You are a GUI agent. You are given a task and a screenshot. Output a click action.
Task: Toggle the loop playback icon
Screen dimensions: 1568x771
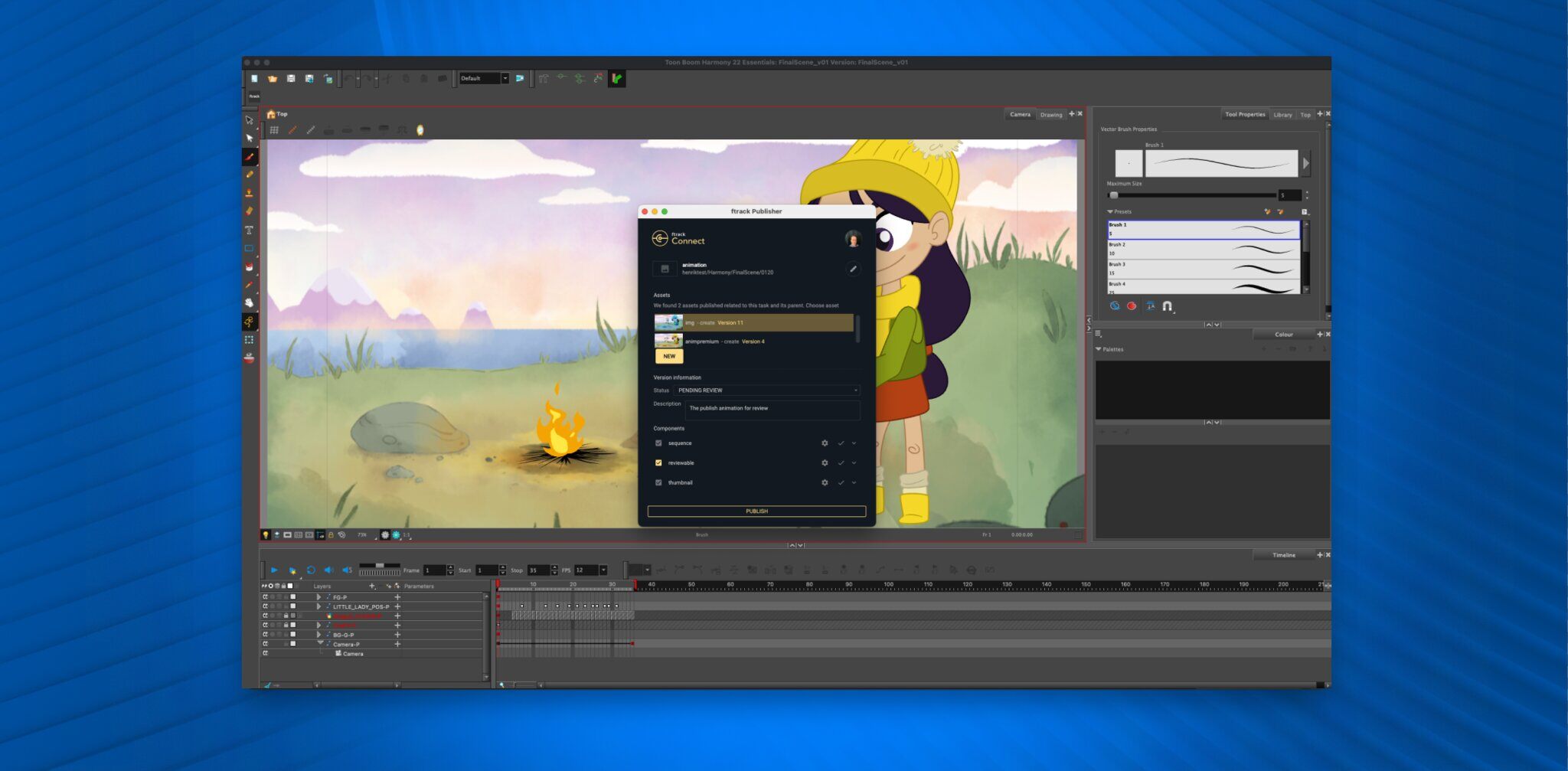click(311, 570)
